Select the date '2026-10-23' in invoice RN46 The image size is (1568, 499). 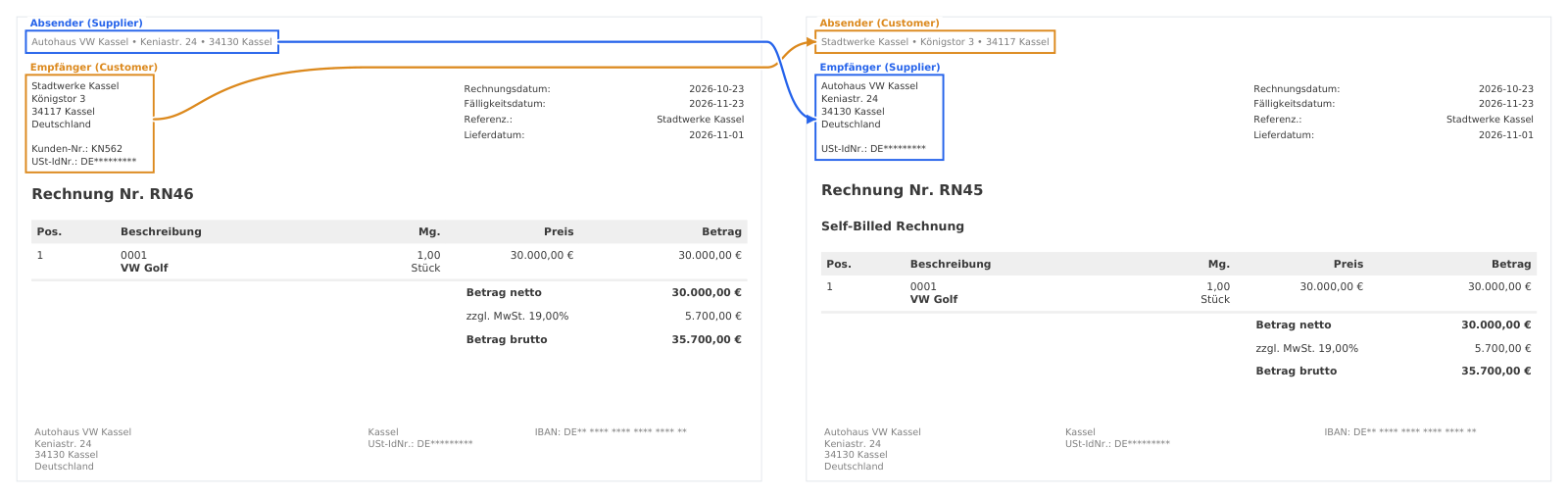[x=716, y=89]
